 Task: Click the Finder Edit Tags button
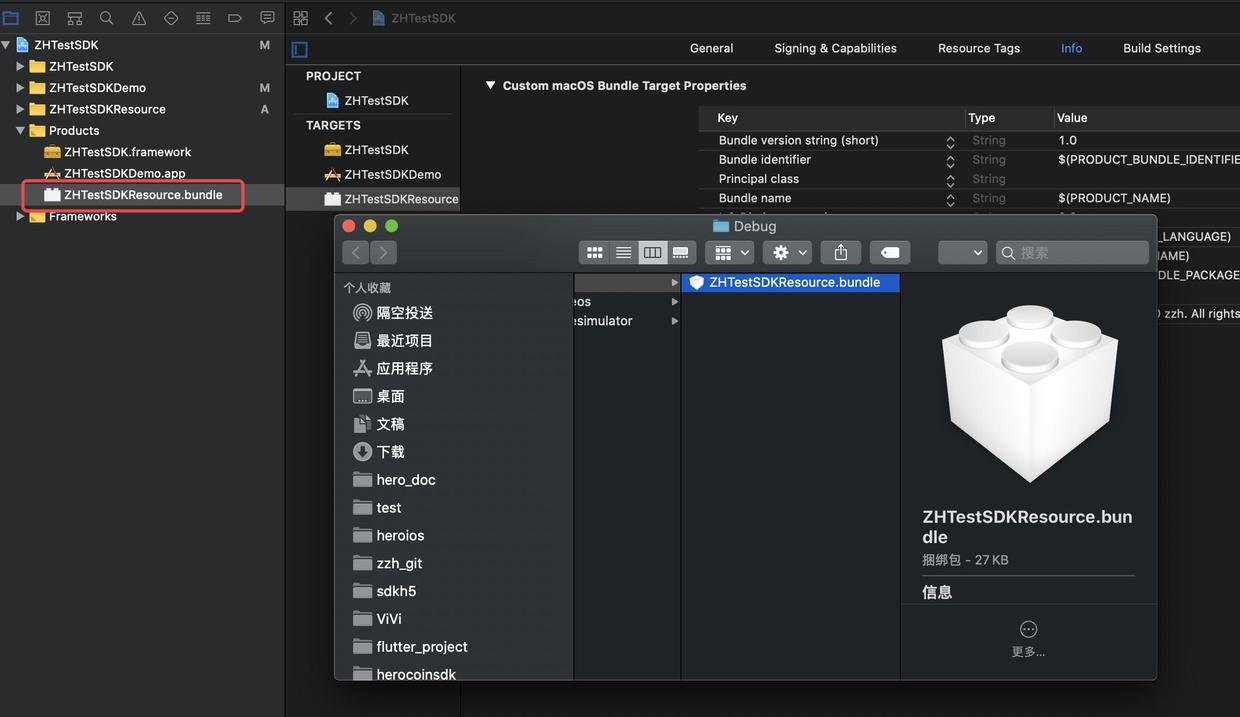pos(890,252)
